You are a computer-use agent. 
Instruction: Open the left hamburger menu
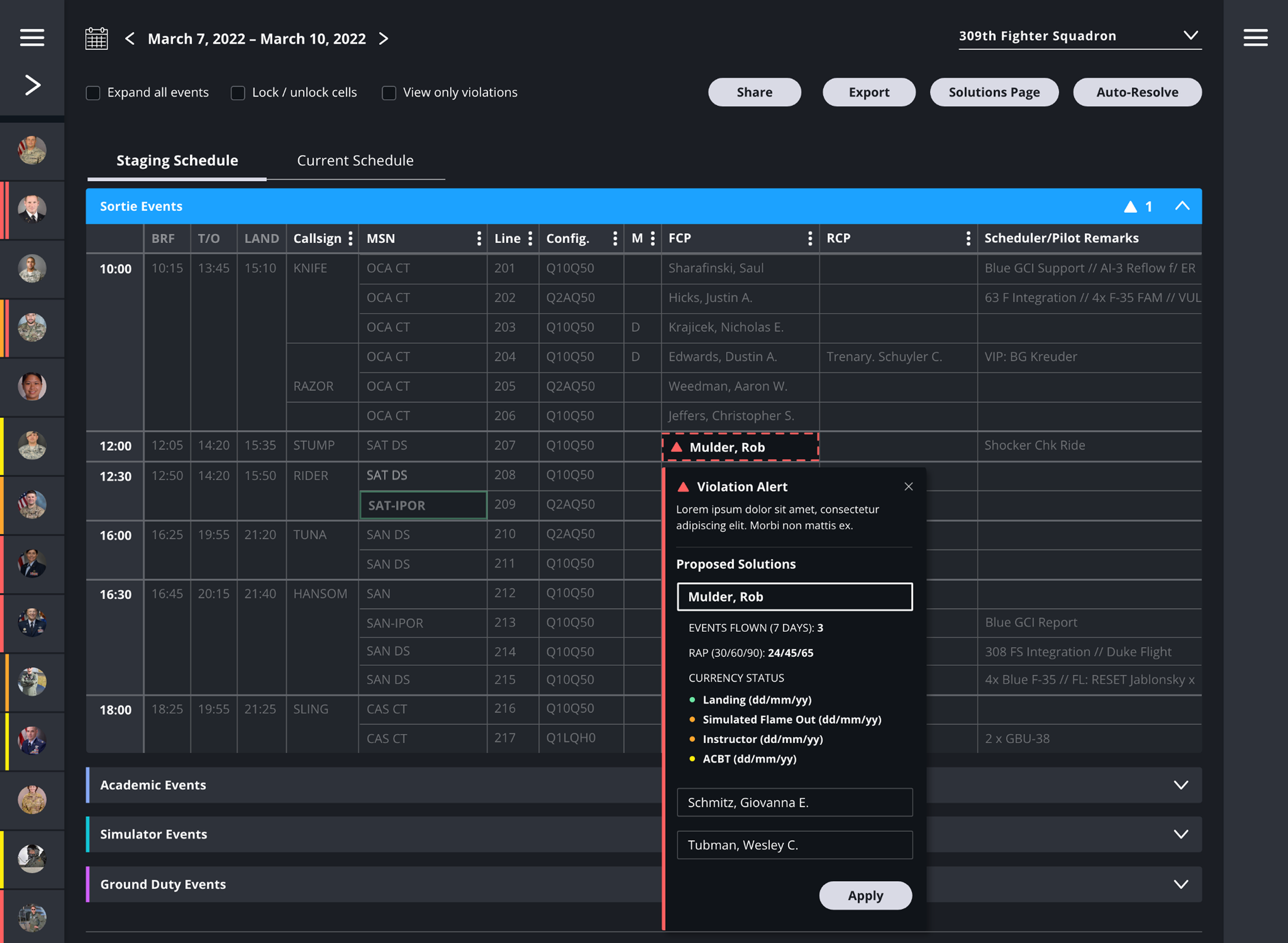click(x=32, y=38)
